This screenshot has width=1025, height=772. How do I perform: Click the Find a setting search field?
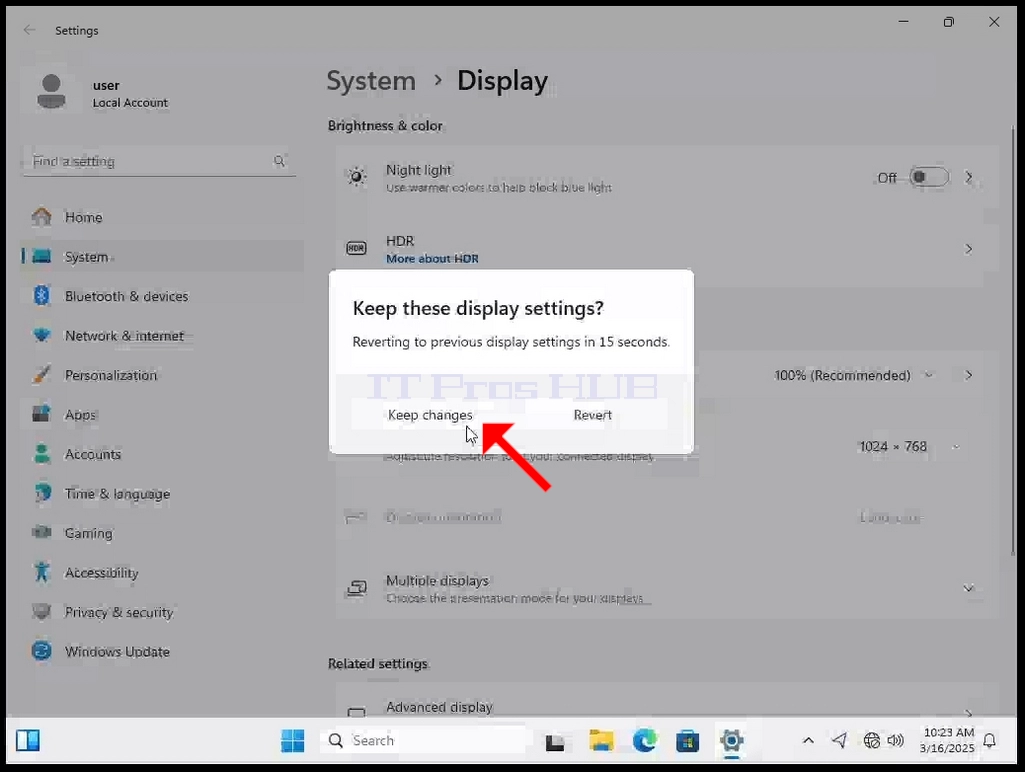(x=159, y=161)
